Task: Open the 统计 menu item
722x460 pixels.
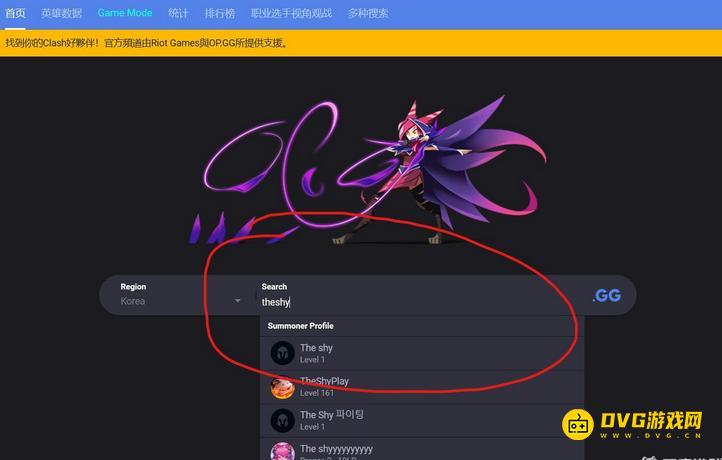Action: [178, 13]
